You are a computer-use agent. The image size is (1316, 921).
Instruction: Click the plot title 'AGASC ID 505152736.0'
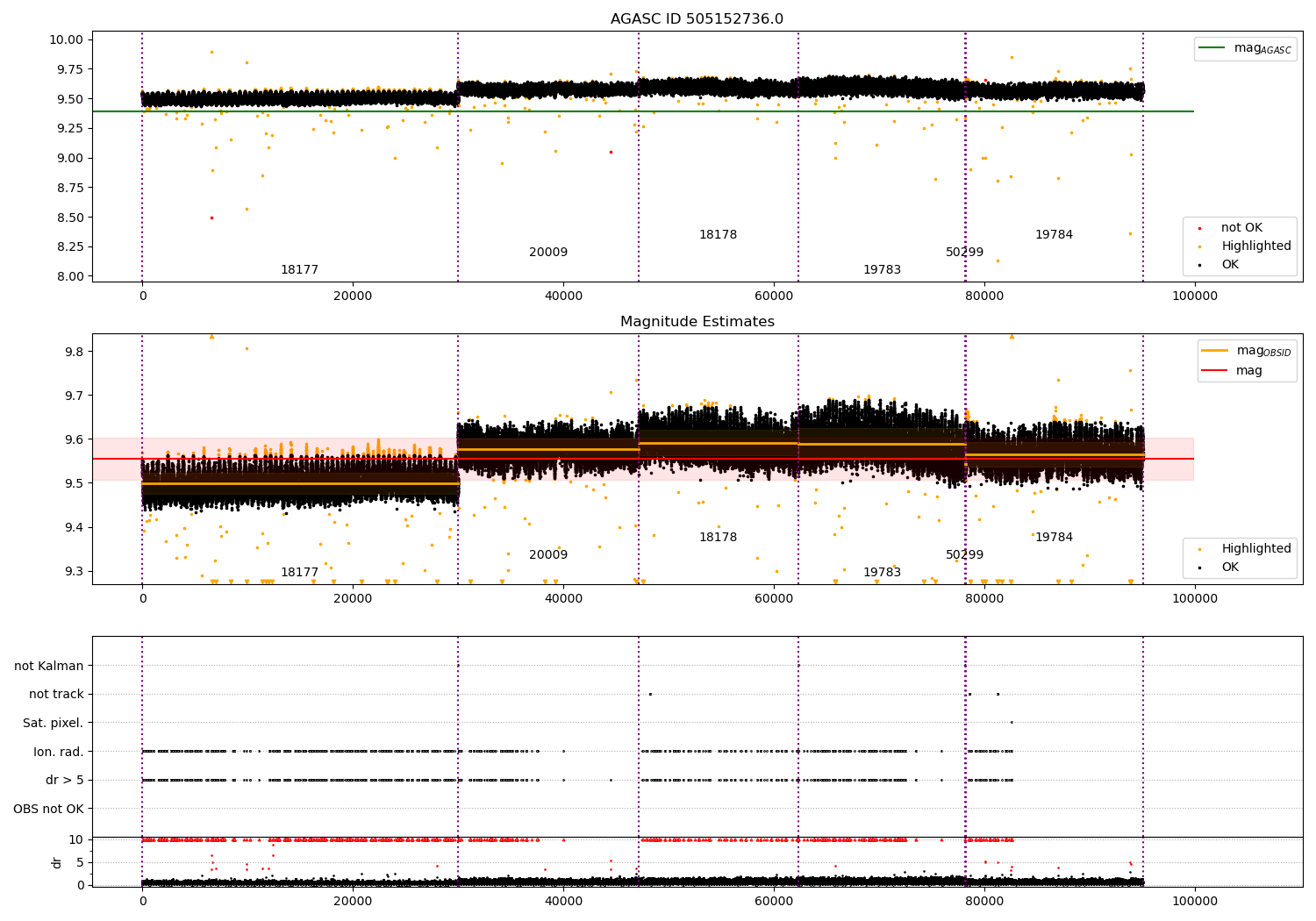click(697, 19)
